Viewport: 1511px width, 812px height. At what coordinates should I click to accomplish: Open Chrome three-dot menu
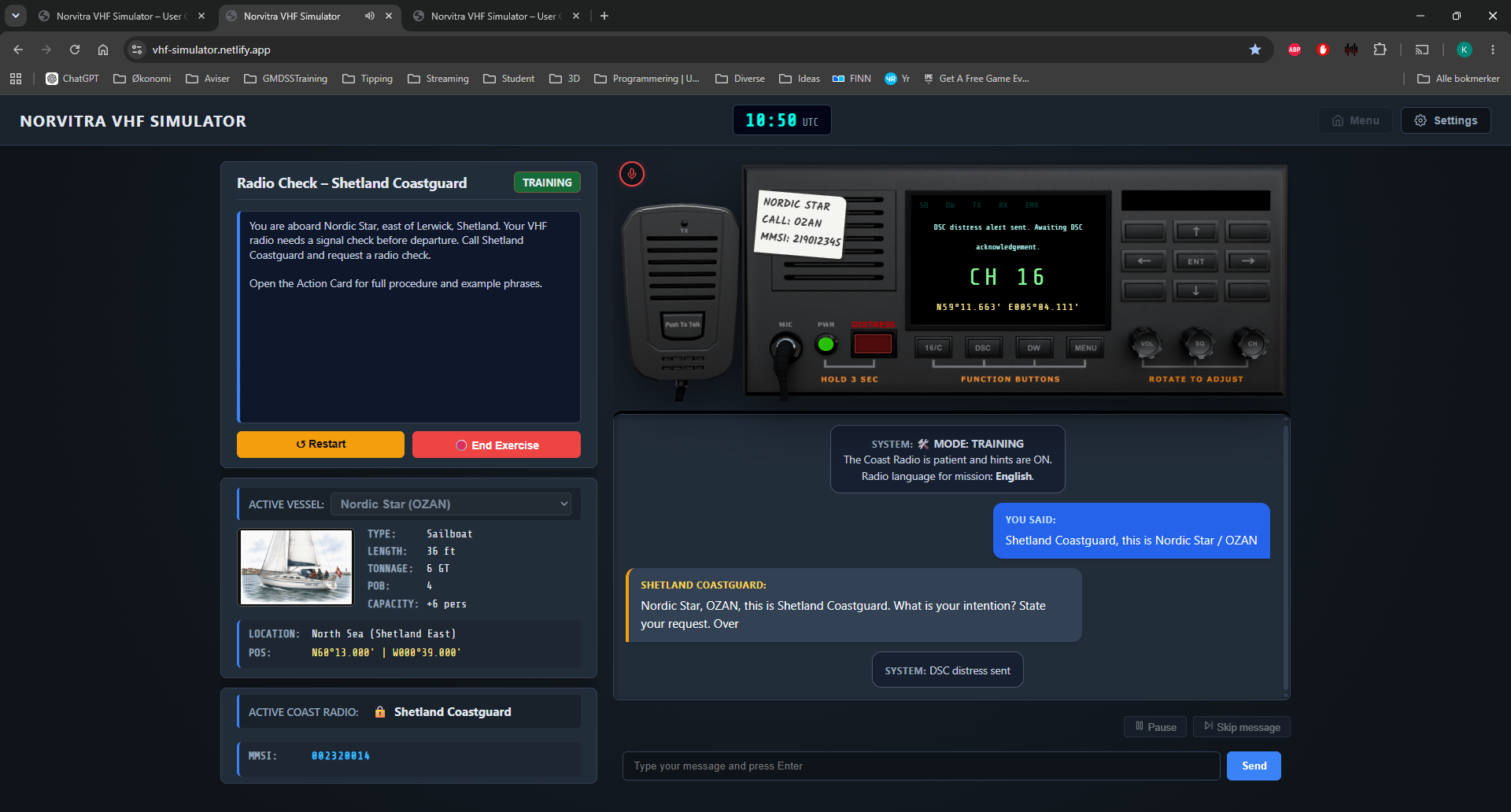click(x=1493, y=50)
